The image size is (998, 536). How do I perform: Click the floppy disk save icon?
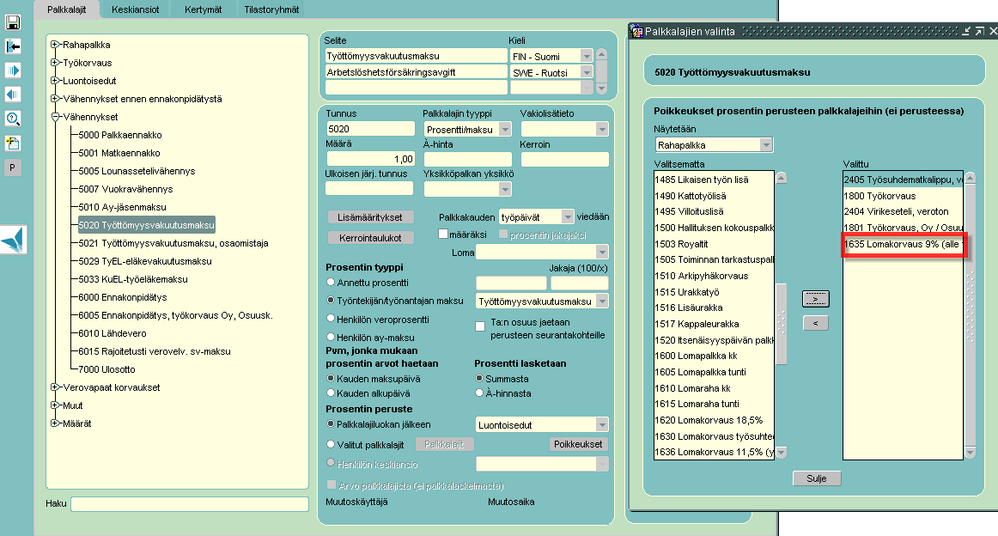[13, 22]
